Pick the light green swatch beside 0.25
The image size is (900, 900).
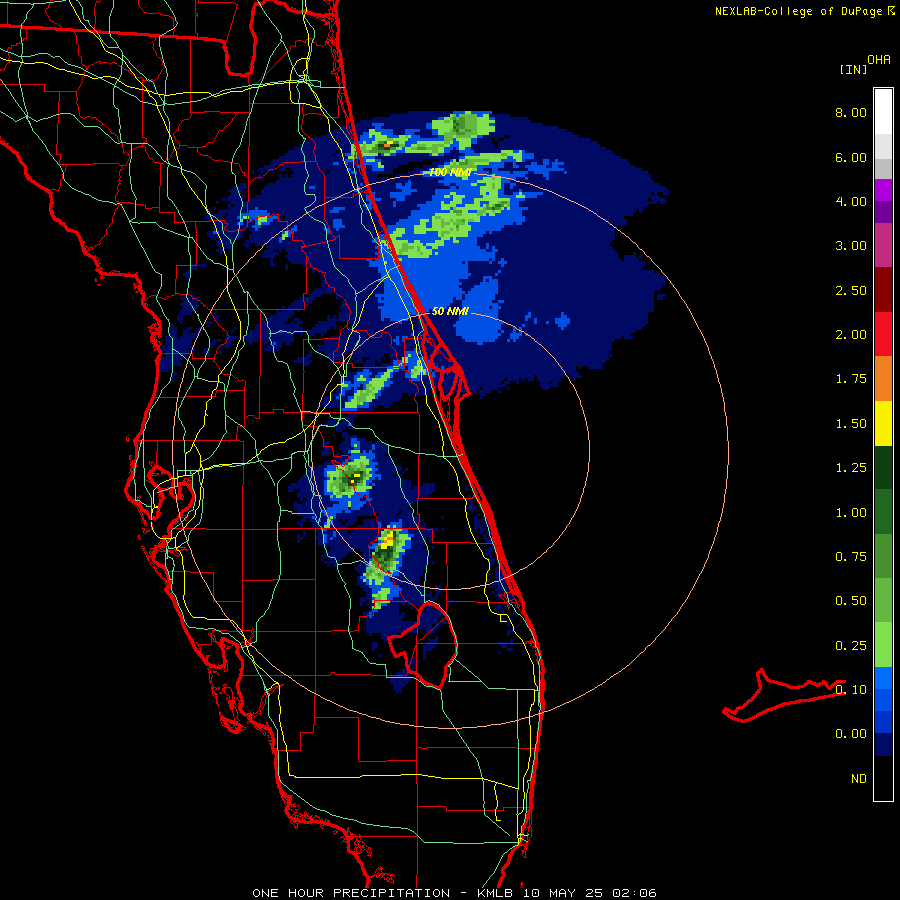[883, 645]
